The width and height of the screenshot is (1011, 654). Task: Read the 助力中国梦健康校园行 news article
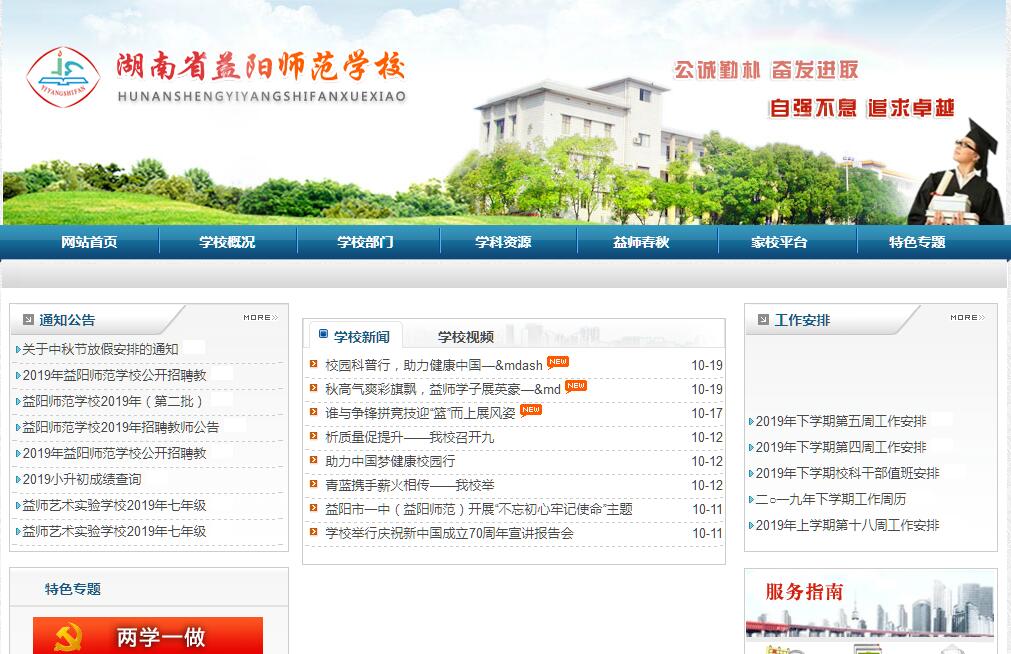tap(390, 461)
